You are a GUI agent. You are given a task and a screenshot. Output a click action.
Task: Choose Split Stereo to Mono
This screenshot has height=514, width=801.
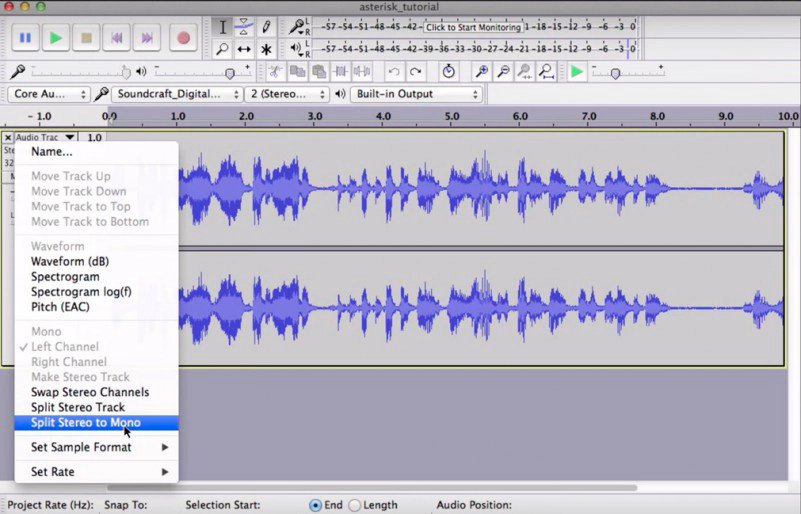pyautogui.click(x=86, y=422)
